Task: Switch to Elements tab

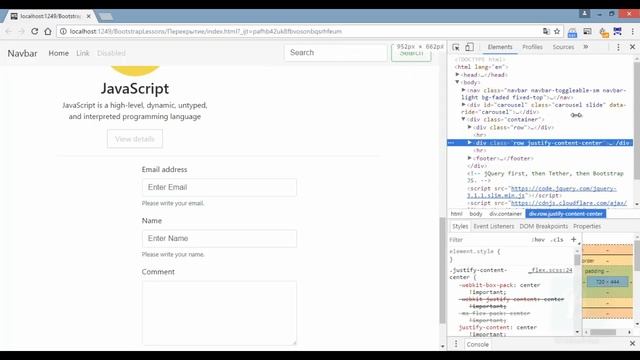Action: coord(500,47)
